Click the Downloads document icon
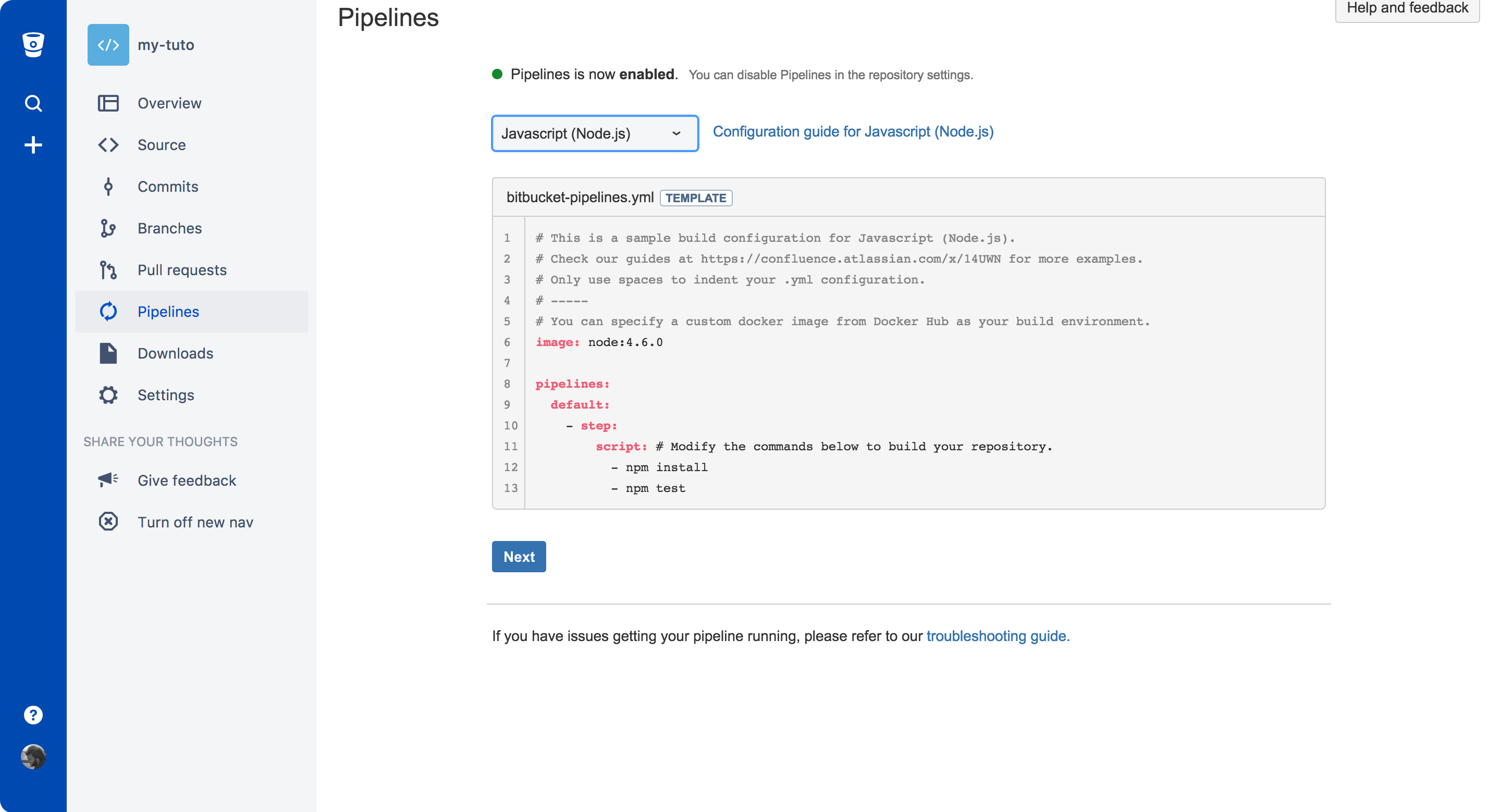Viewport: 1501px width, 812px height. coord(108,353)
